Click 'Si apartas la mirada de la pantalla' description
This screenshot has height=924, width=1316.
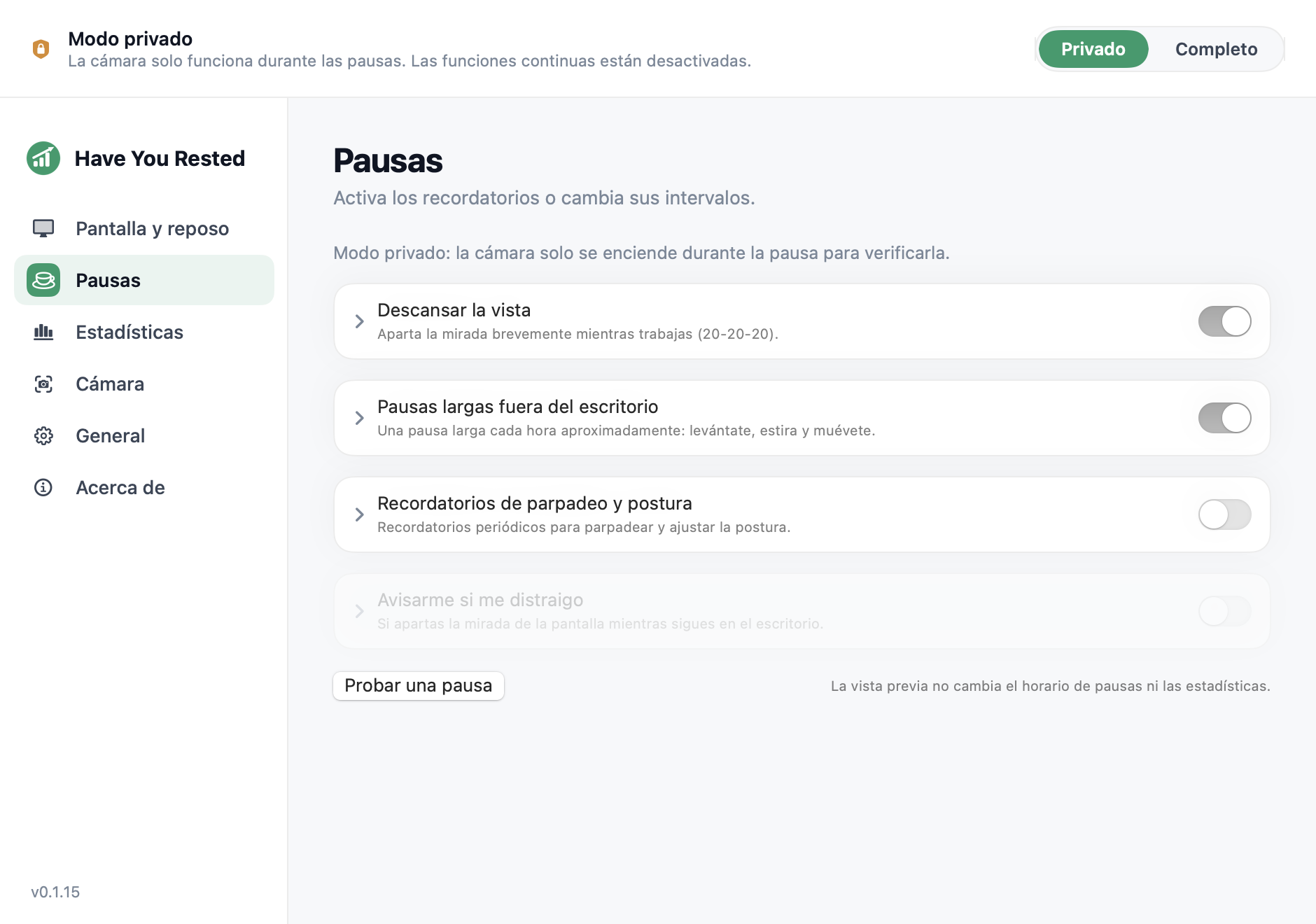600,624
